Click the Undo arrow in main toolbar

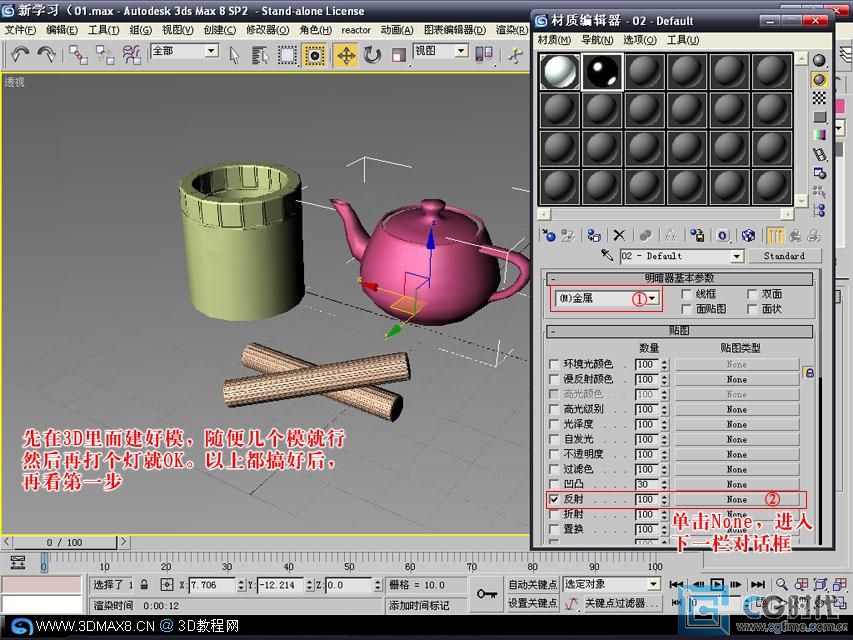coord(20,54)
